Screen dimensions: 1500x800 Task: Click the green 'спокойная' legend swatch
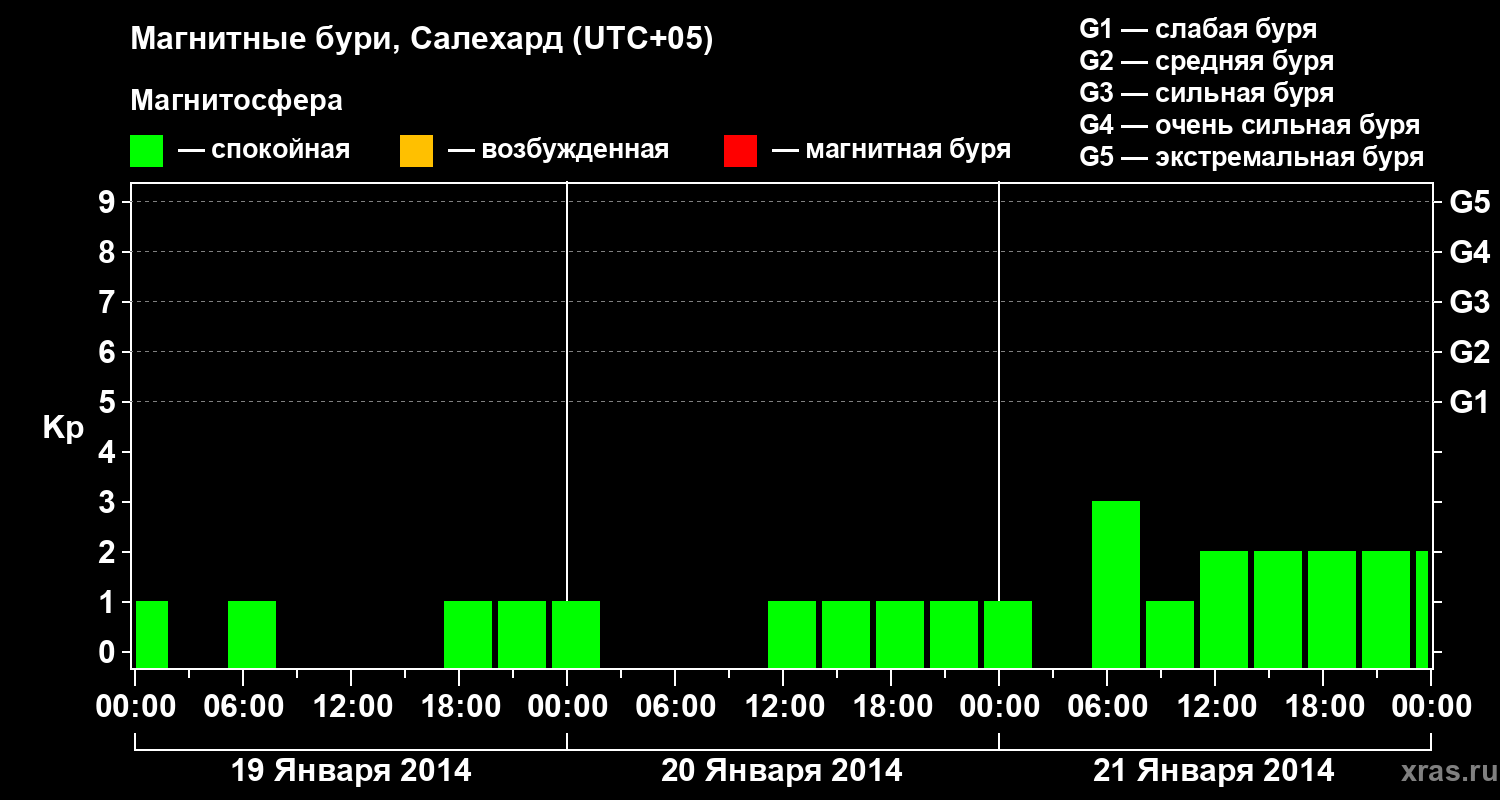[147, 151]
